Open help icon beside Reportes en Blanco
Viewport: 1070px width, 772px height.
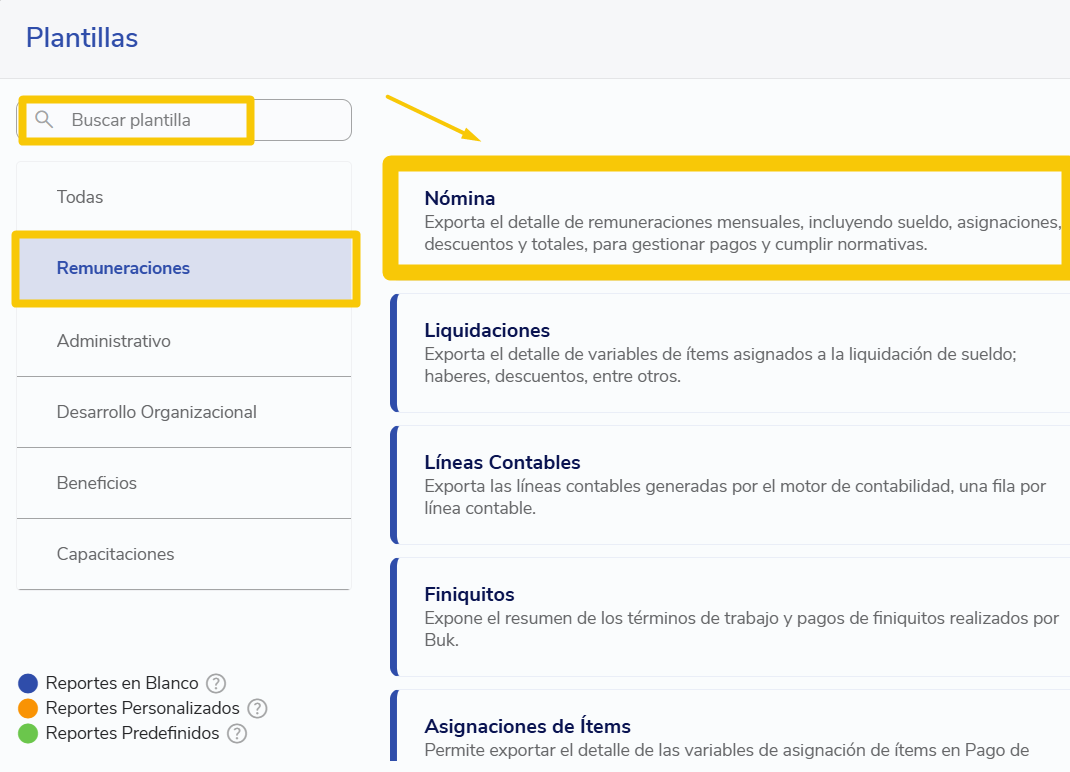216,683
